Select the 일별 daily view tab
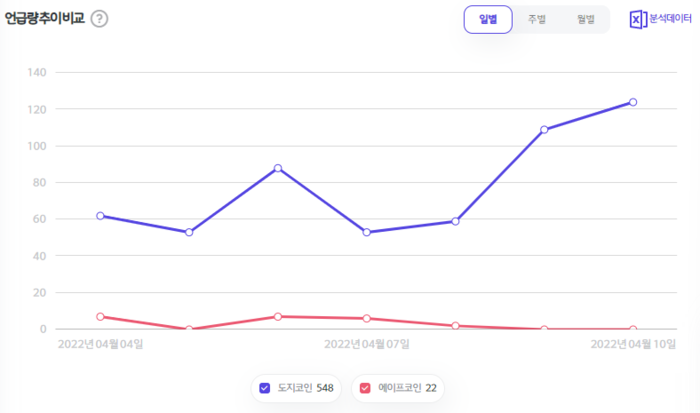The image size is (700, 413). pos(488,19)
